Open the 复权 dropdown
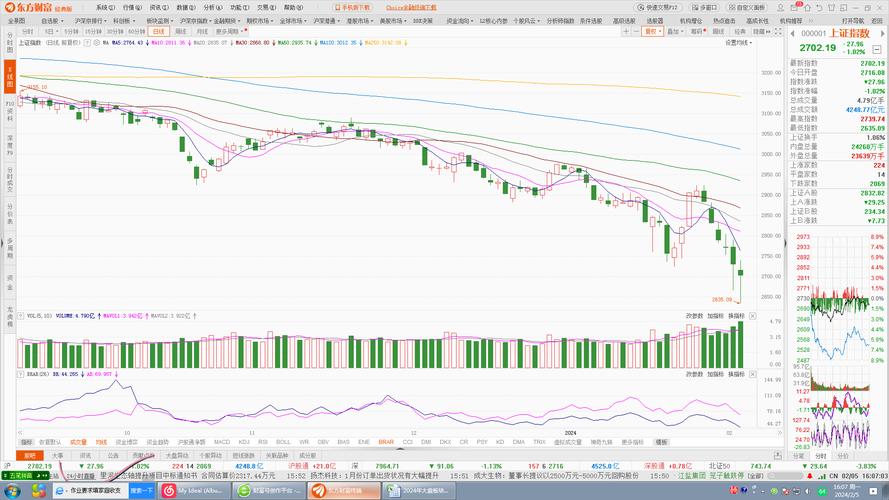The width and height of the screenshot is (889, 500). click(654, 31)
